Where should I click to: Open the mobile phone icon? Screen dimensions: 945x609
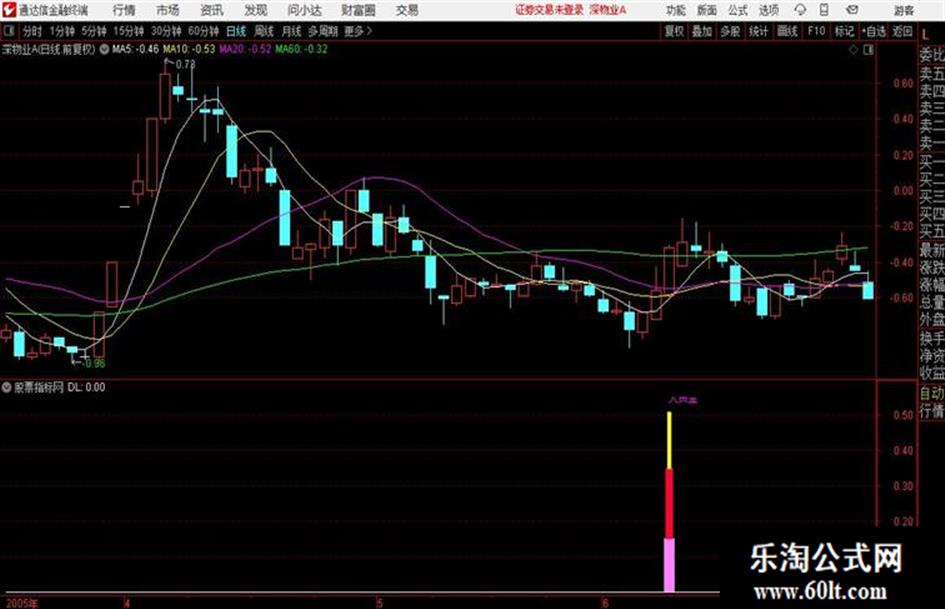point(824,10)
